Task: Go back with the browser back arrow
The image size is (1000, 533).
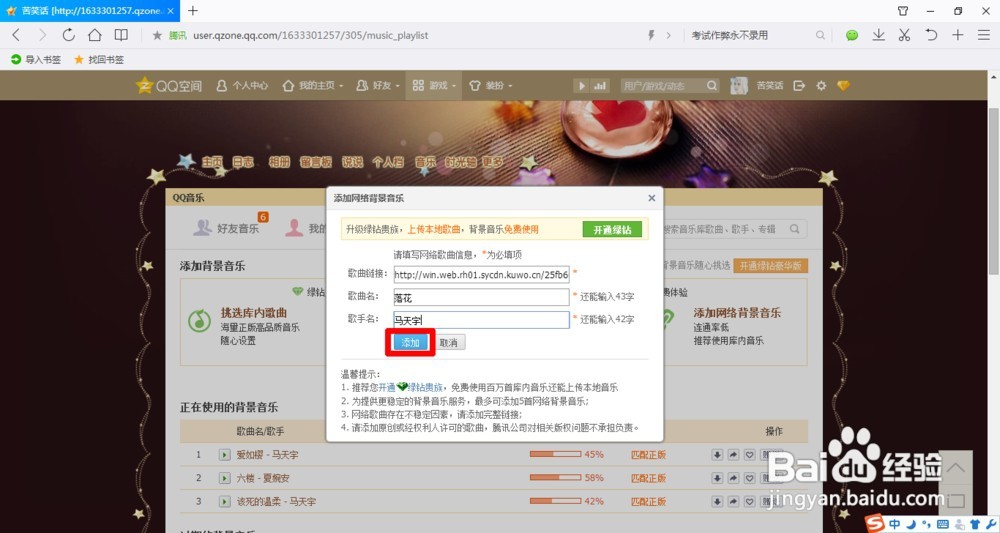Action: (x=17, y=35)
